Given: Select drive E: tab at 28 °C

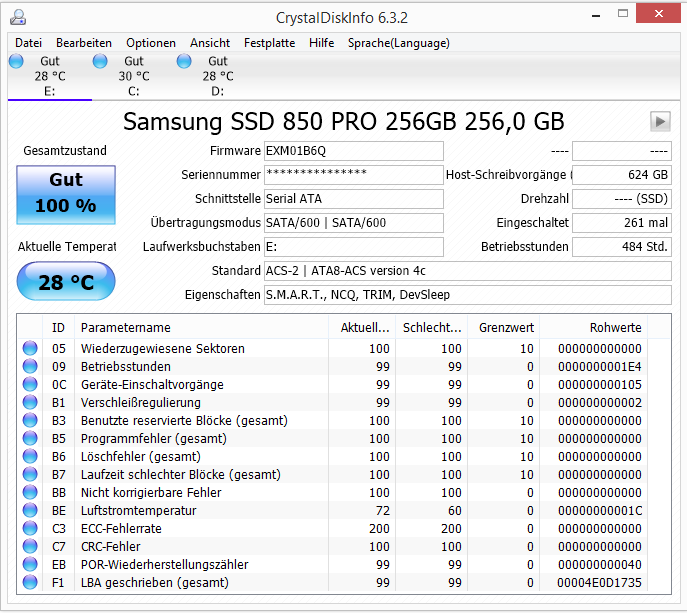Looking at the screenshot, I should [50, 76].
